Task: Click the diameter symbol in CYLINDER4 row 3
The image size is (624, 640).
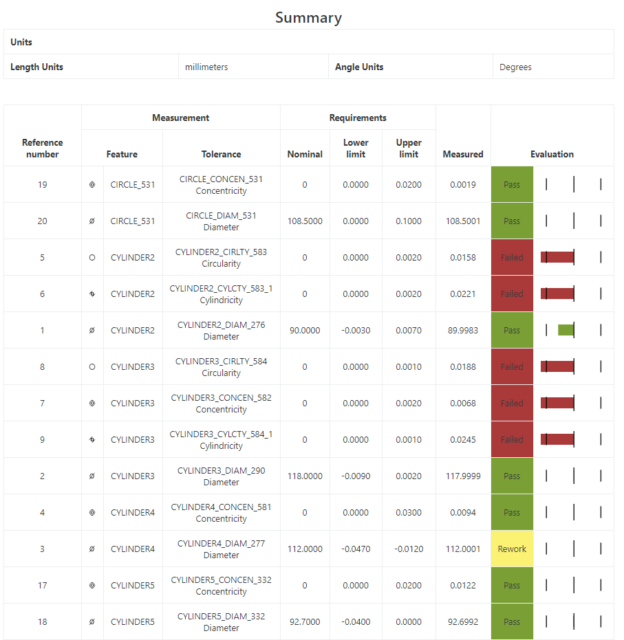Action: tap(92, 549)
